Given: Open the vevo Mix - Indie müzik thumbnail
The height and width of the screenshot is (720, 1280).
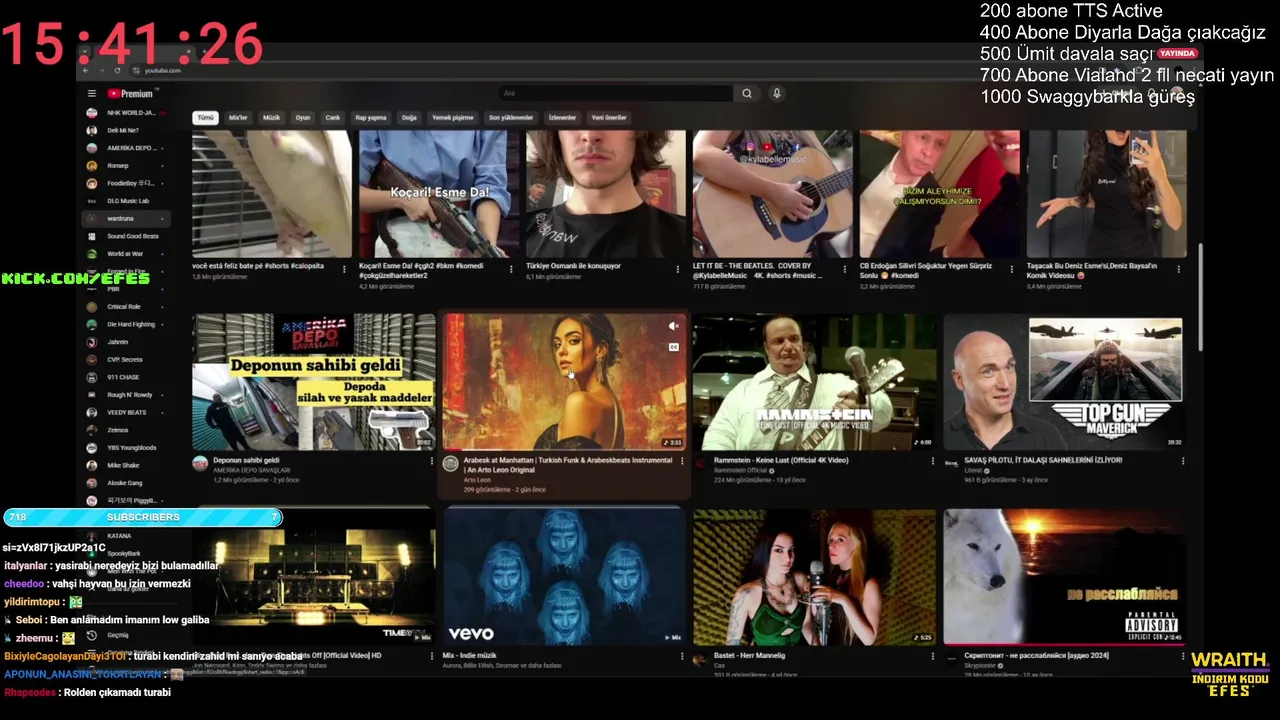Looking at the screenshot, I should coord(565,576).
